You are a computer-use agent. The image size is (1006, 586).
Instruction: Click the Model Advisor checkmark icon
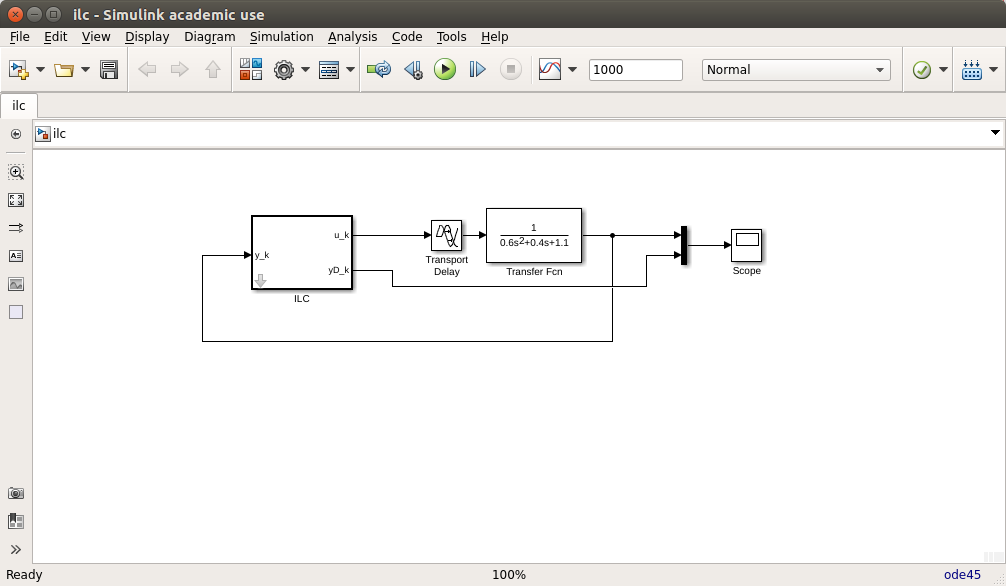tap(922, 69)
